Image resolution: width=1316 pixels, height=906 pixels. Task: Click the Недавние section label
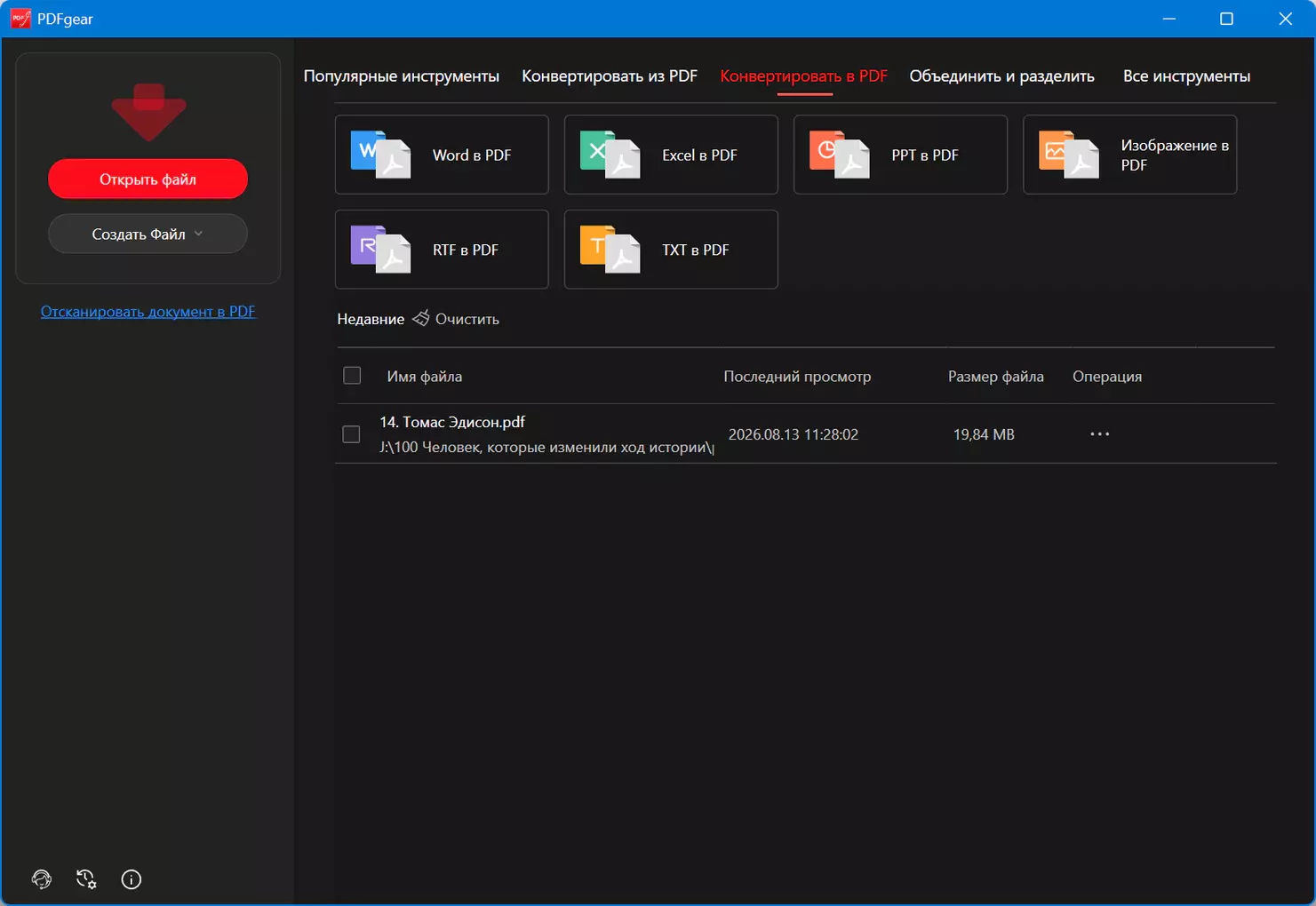click(371, 319)
